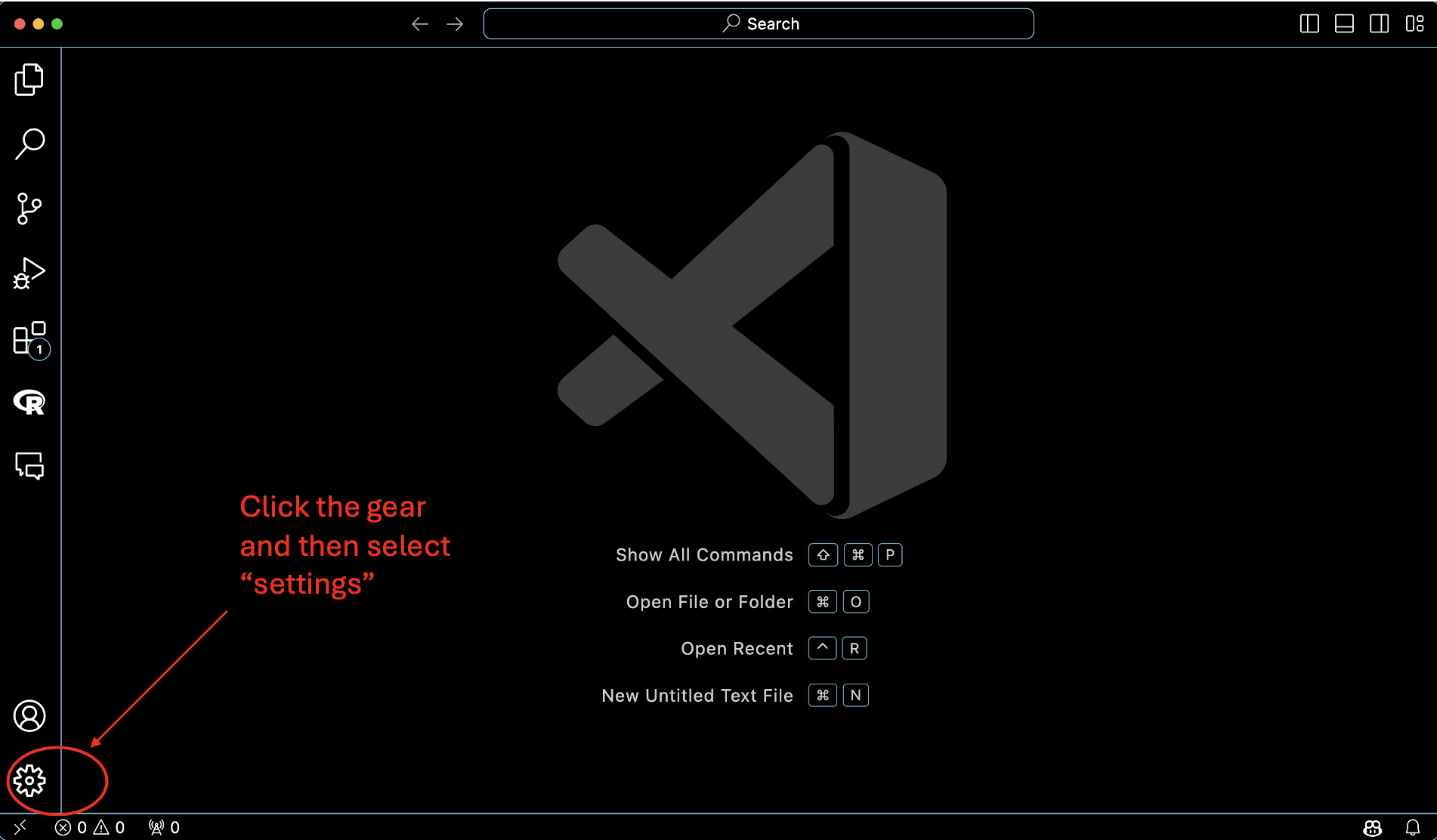Open the Extensions view
The image size is (1437, 840).
click(x=31, y=339)
